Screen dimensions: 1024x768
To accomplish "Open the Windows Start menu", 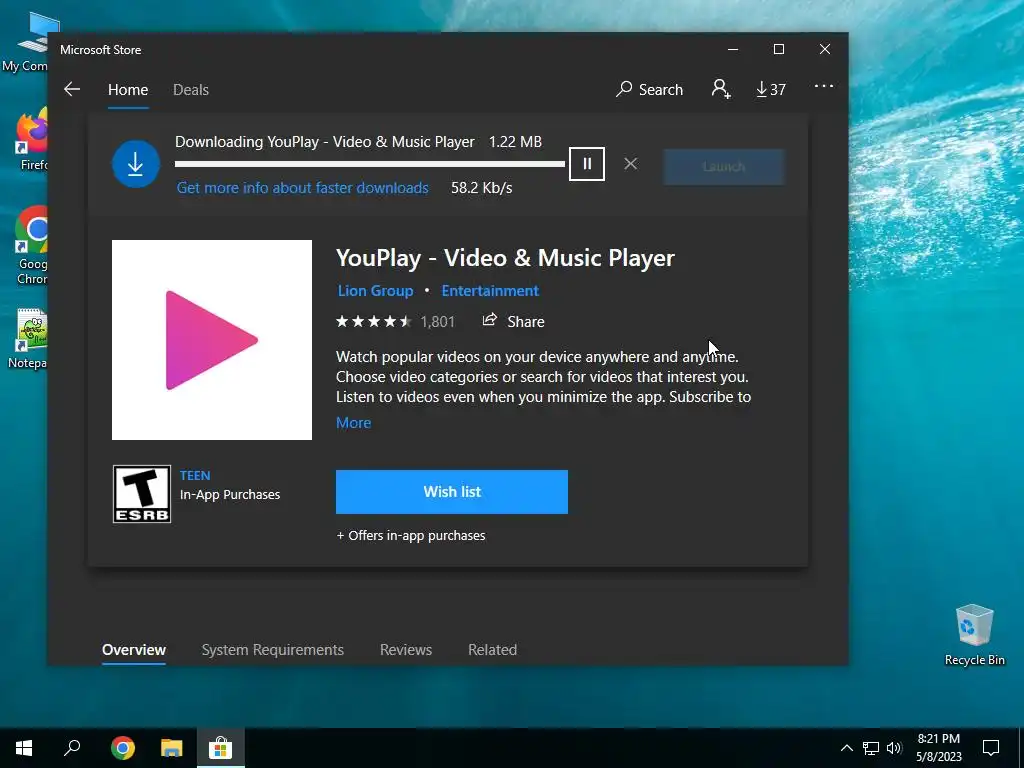I will (24, 748).
